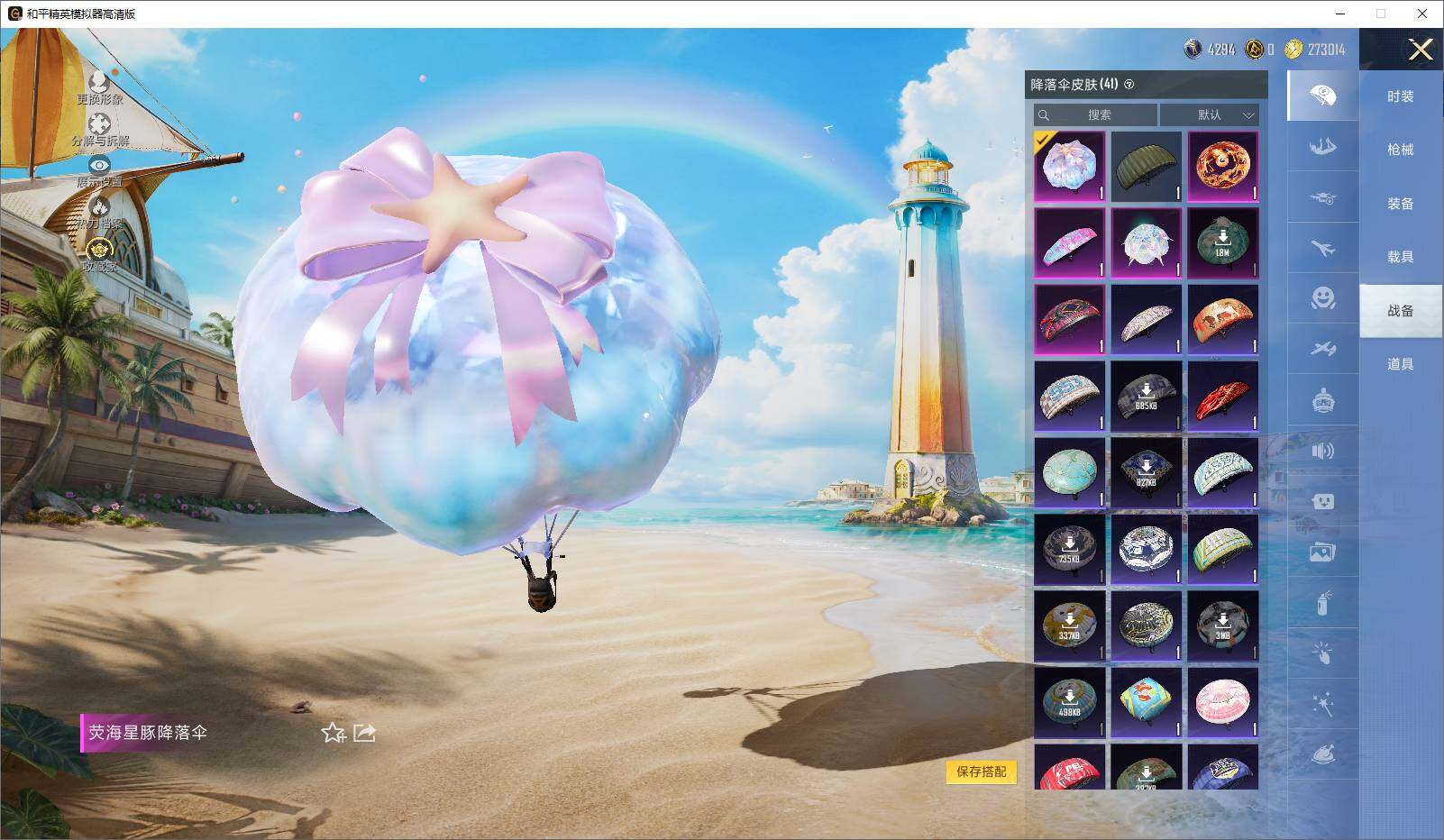Image resolution: width=1444 pixels, height=840 pixels.
Task: Open the help icon beside 降落伞皮肤(41)
Action: (1129, 85)
